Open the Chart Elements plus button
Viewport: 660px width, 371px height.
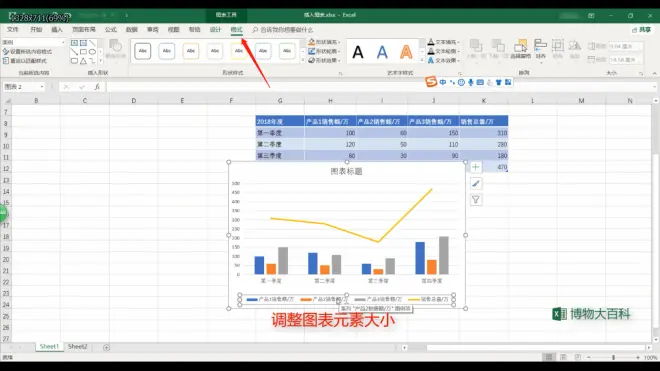[x=476, y=167]
